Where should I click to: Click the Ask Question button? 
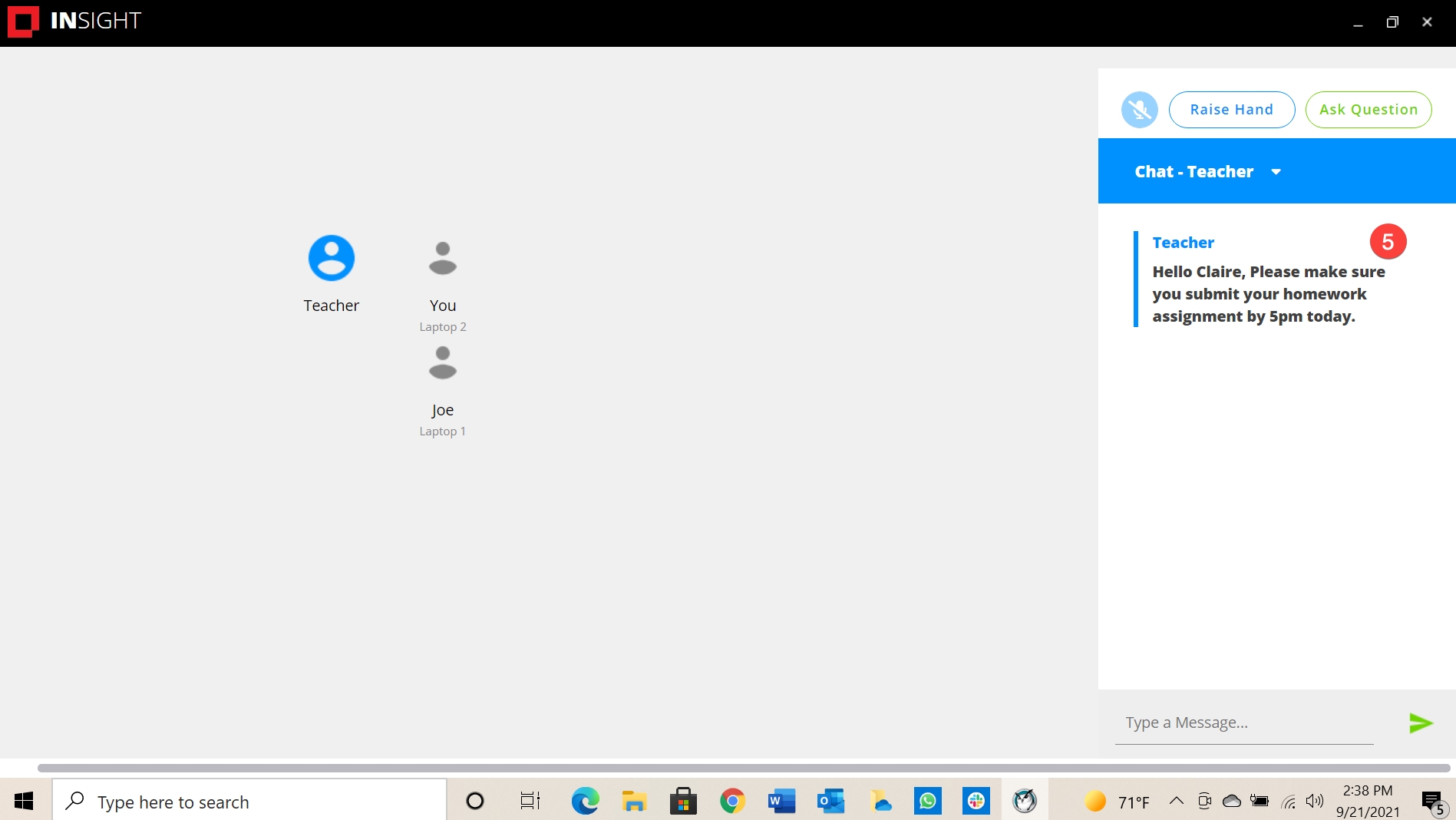pos(1368,110)
